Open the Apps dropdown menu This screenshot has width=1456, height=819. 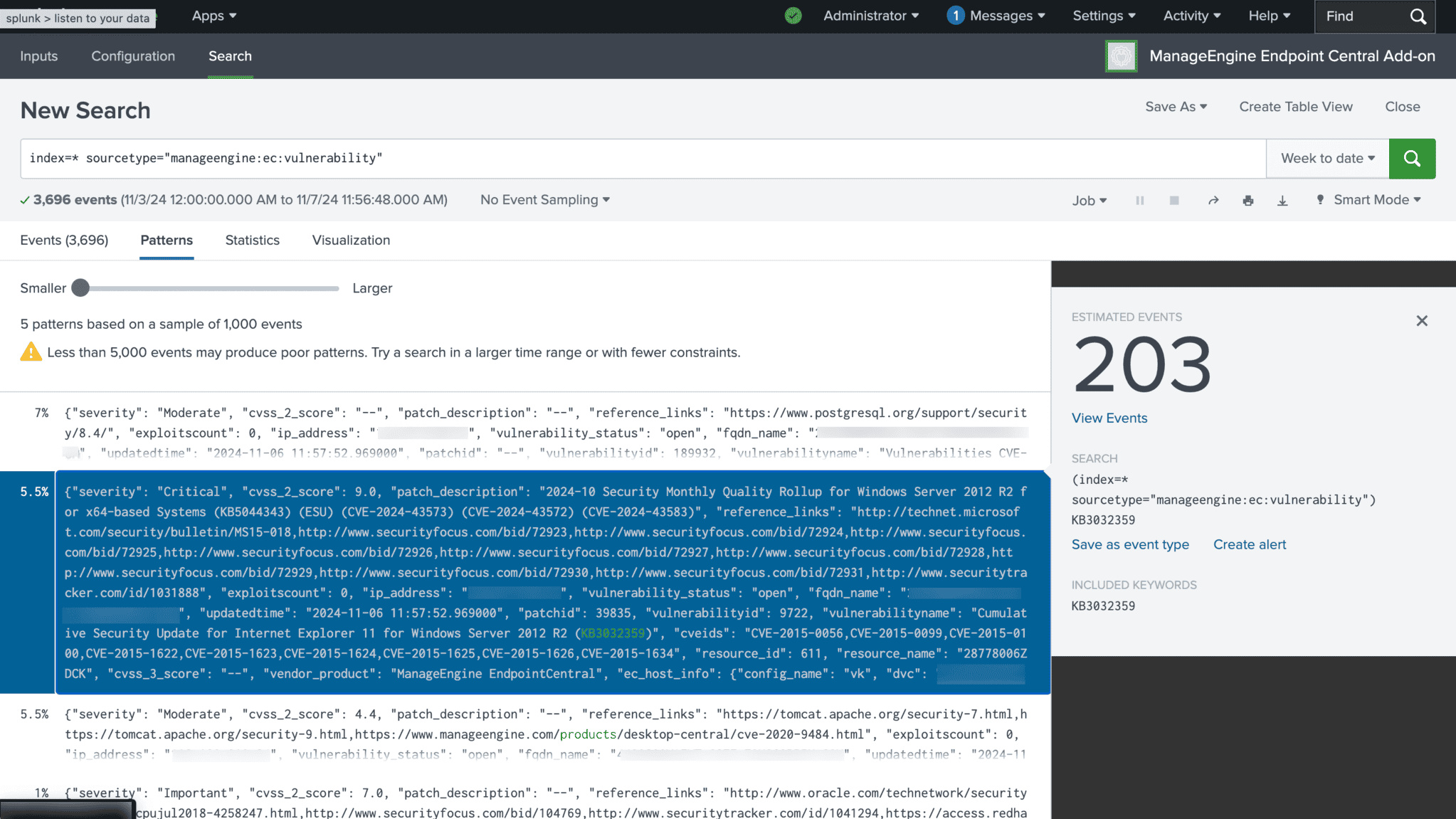coord(213,16)
